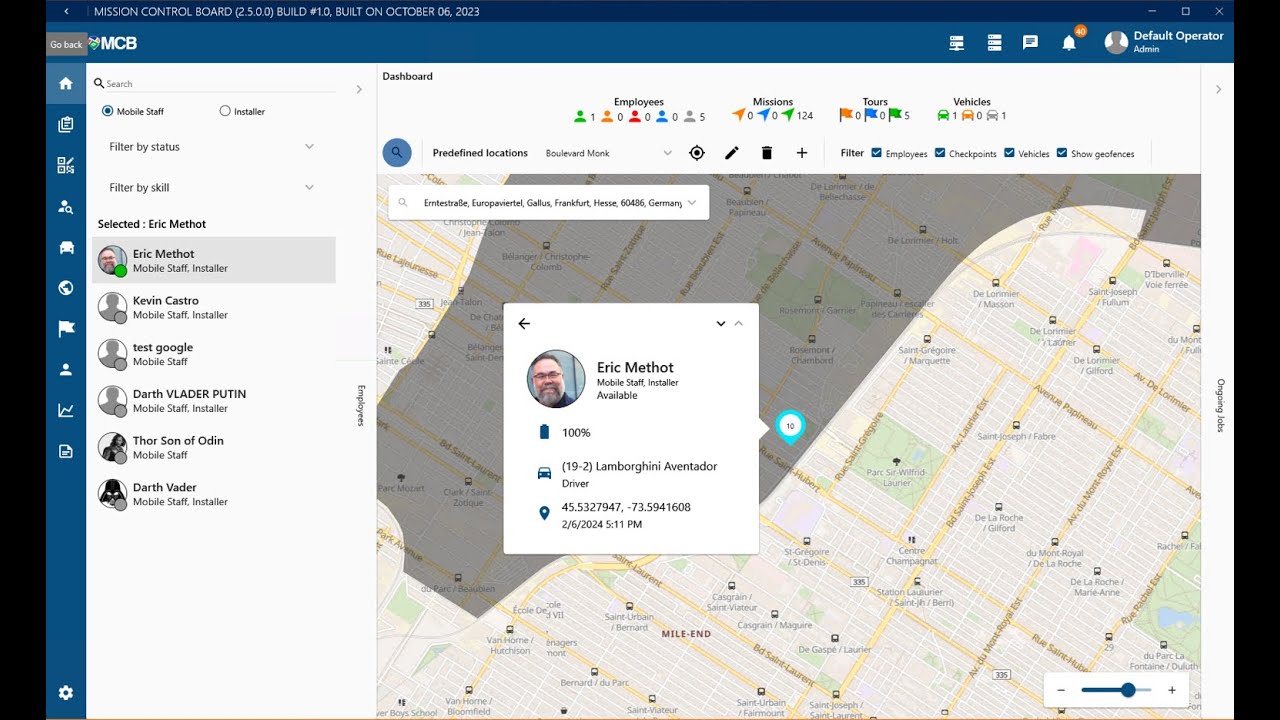1280x720 pixels.
Task: Open the clipboard missions sidebar icon
Action: pyautogui.click(x=66, y=124)
